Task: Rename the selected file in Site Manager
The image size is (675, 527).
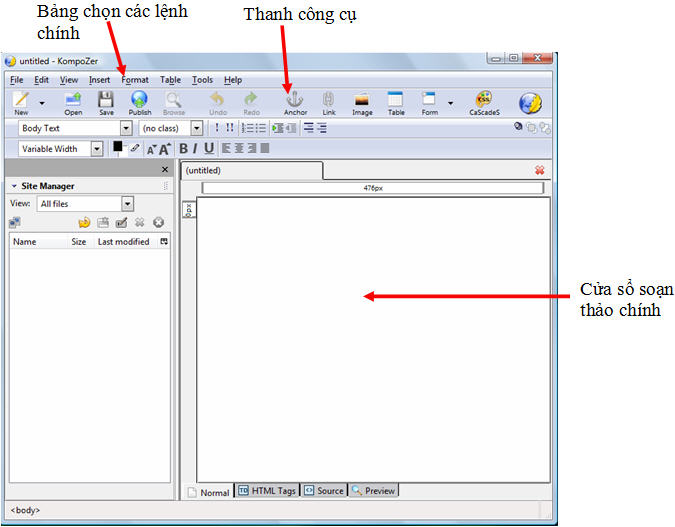Action: tap(121, 223)
